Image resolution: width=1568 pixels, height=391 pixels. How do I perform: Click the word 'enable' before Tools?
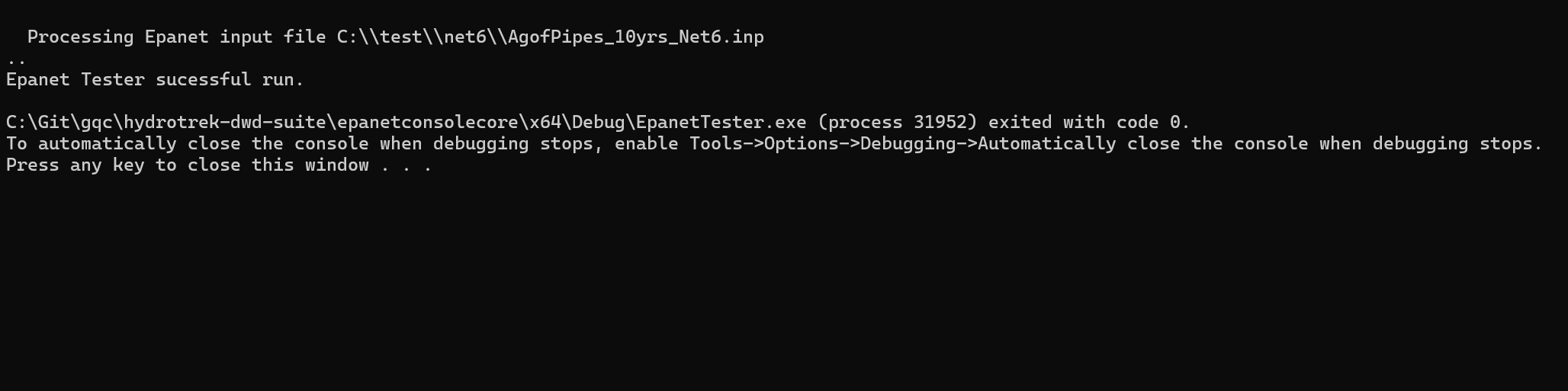pos(647,144)
